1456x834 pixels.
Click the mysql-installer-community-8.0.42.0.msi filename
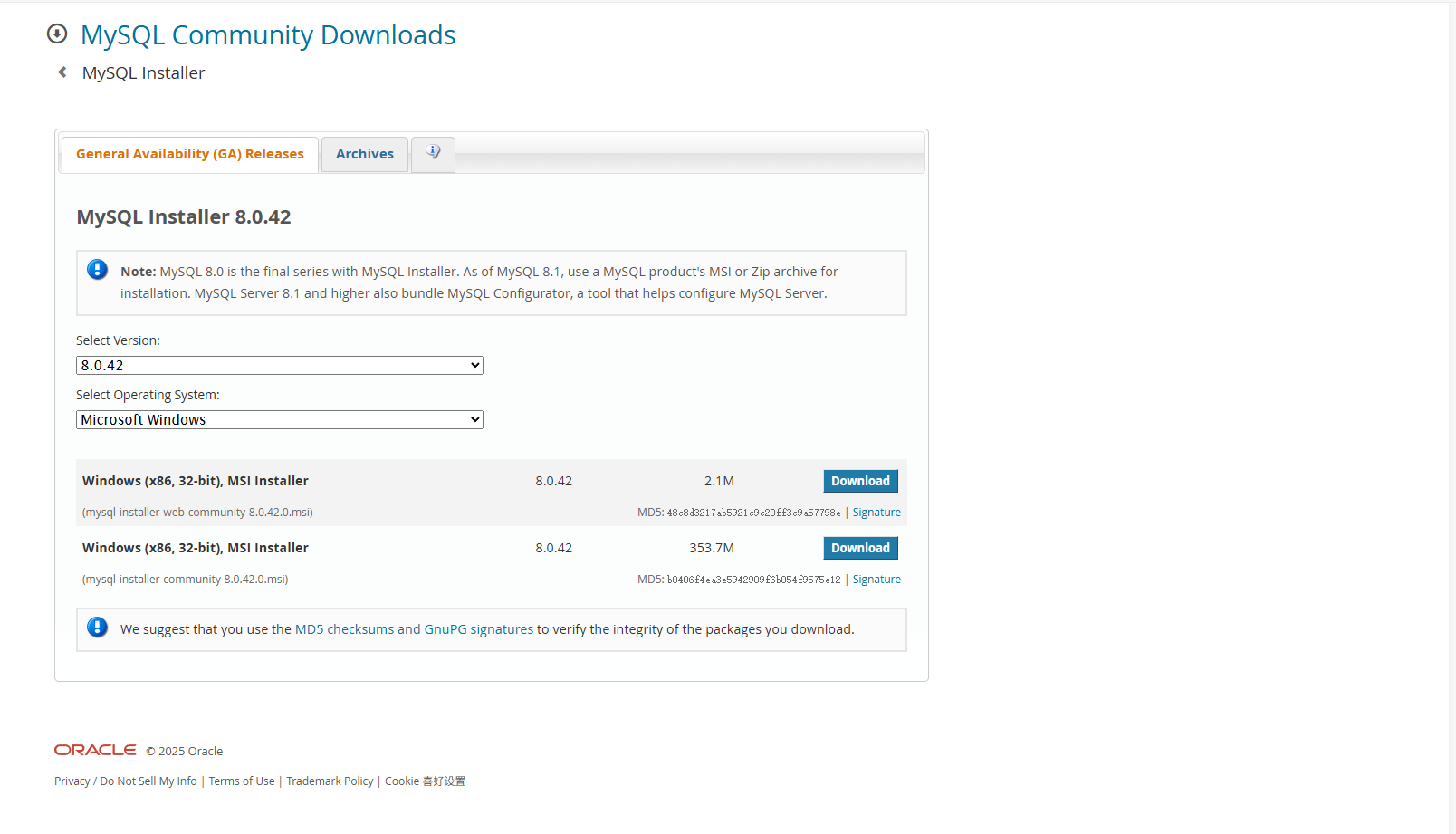click(185, 580)
